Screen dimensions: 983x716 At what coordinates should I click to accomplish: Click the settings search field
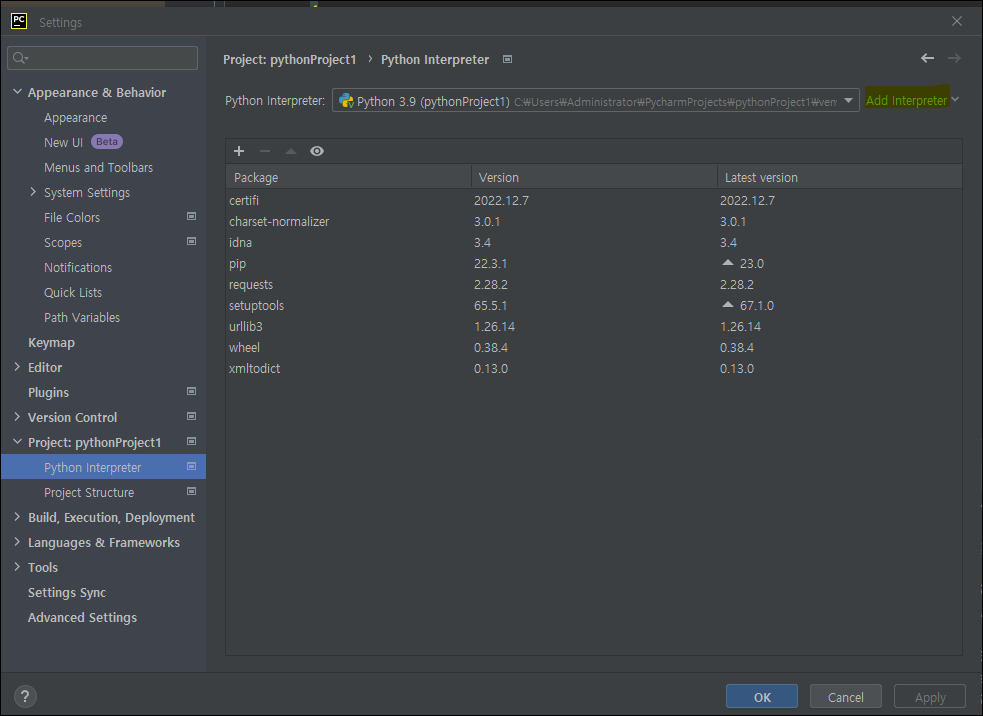(103, 58)
